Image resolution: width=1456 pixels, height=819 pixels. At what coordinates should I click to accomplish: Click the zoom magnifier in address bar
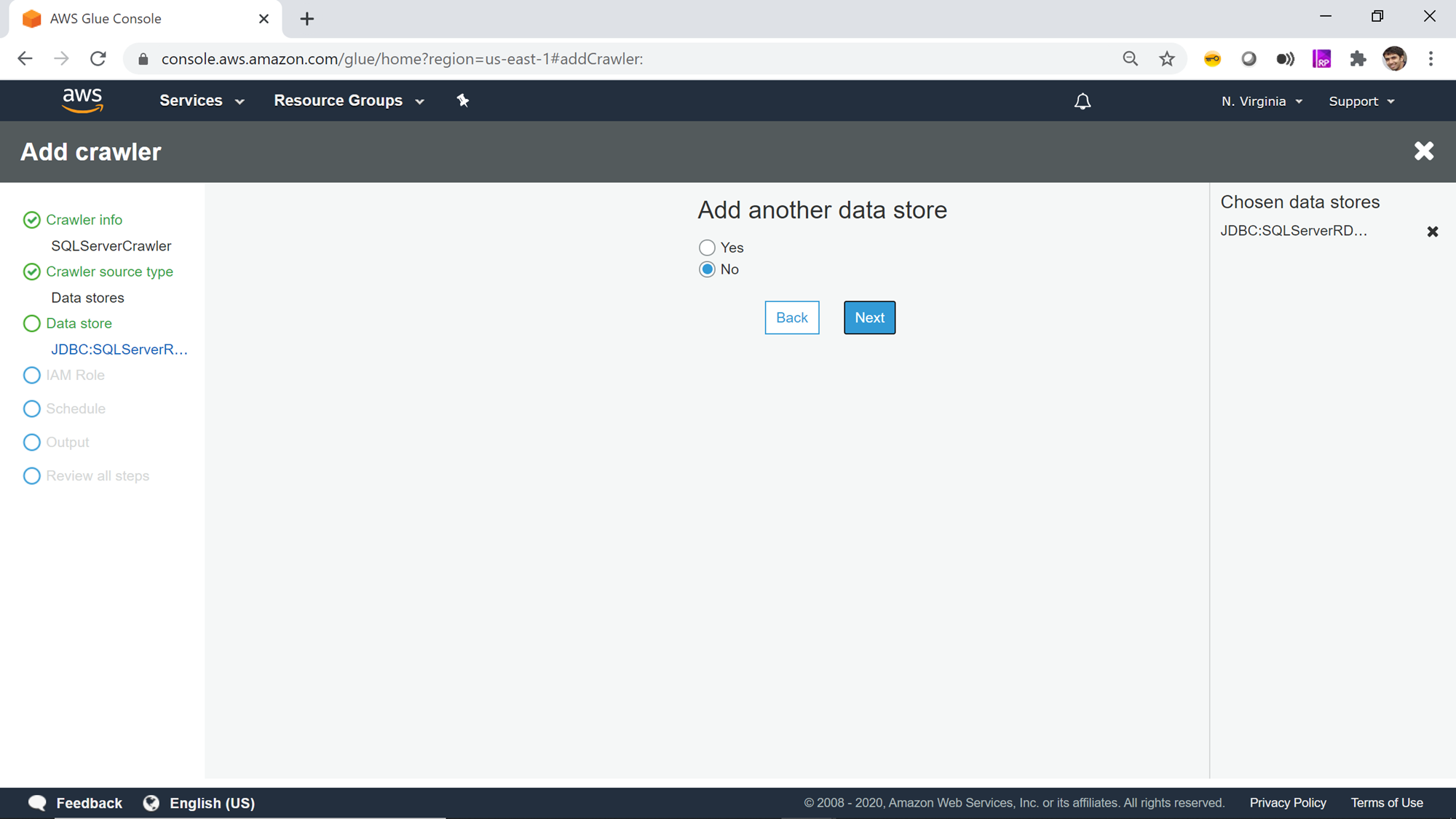click(1130, 59)
